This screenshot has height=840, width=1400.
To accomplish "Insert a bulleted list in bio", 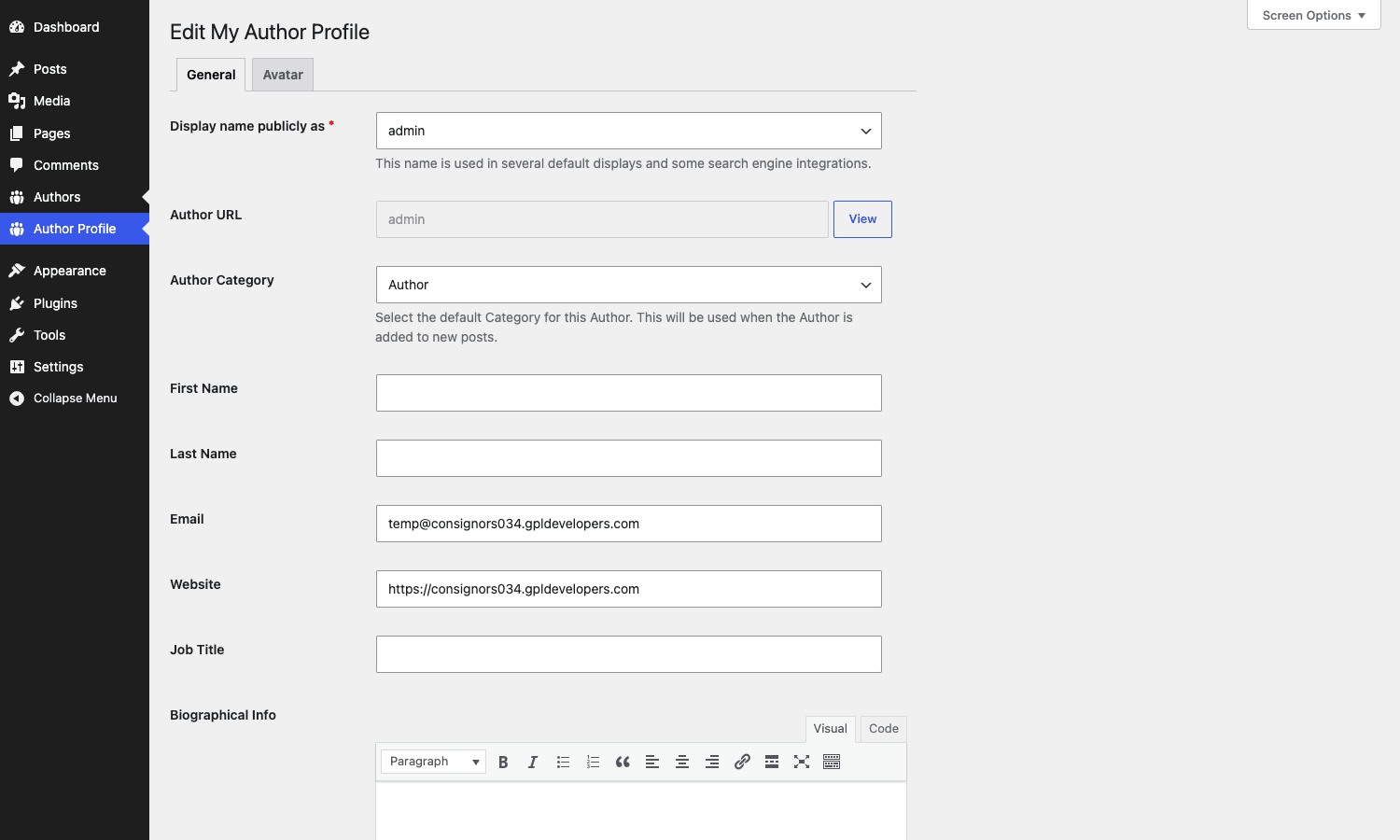I will (563, 762).
